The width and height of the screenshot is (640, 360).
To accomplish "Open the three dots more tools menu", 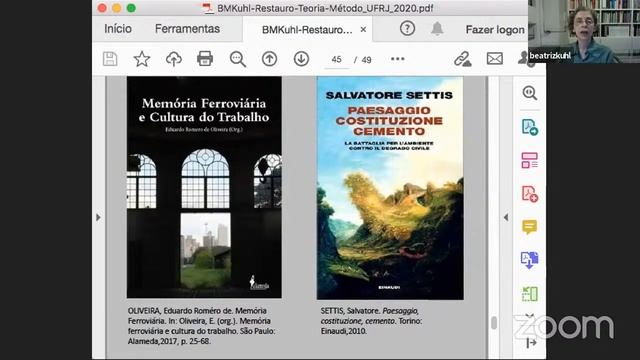I will tap(398, 59).
